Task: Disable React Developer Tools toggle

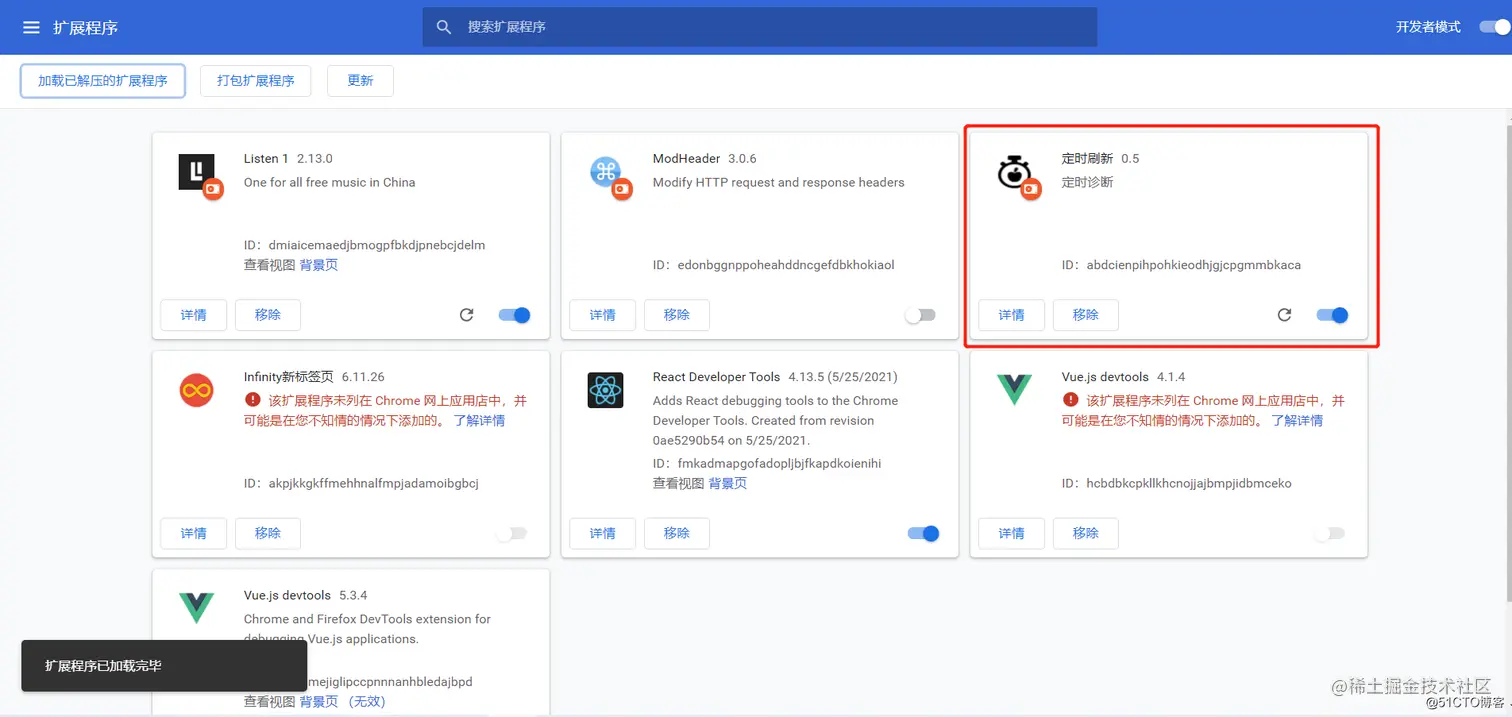Action: [923, 533]
